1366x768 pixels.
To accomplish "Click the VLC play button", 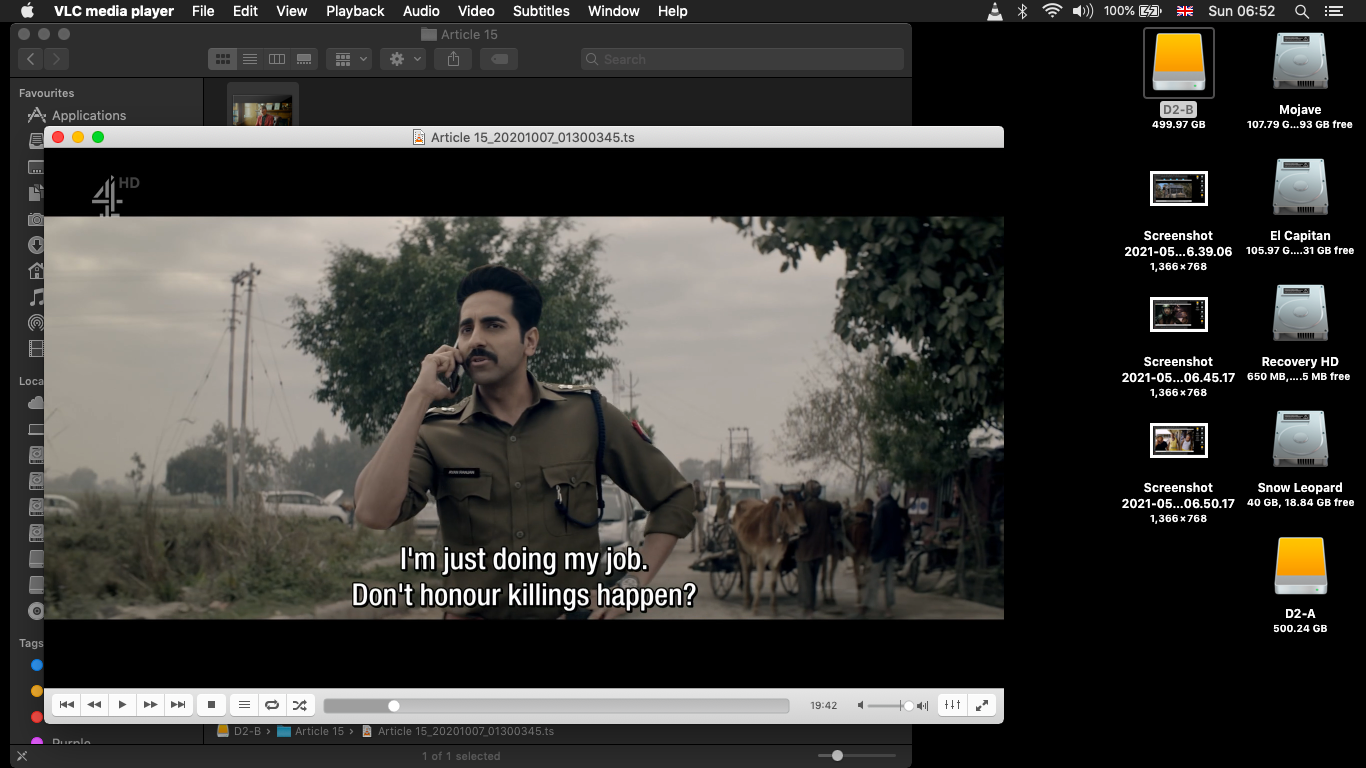I will pos(122,705).
